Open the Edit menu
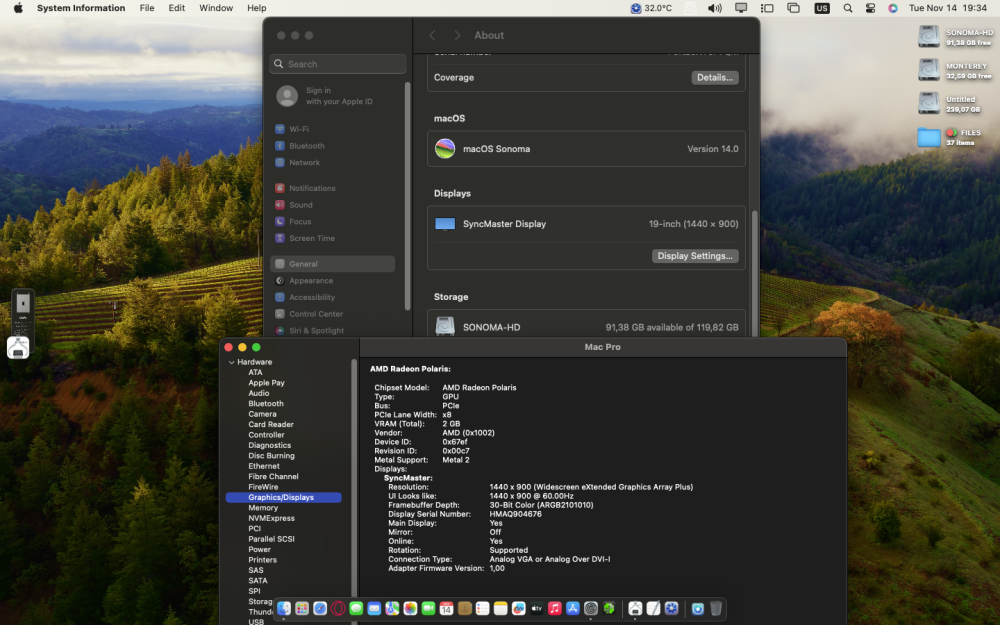 pos(177,8)
